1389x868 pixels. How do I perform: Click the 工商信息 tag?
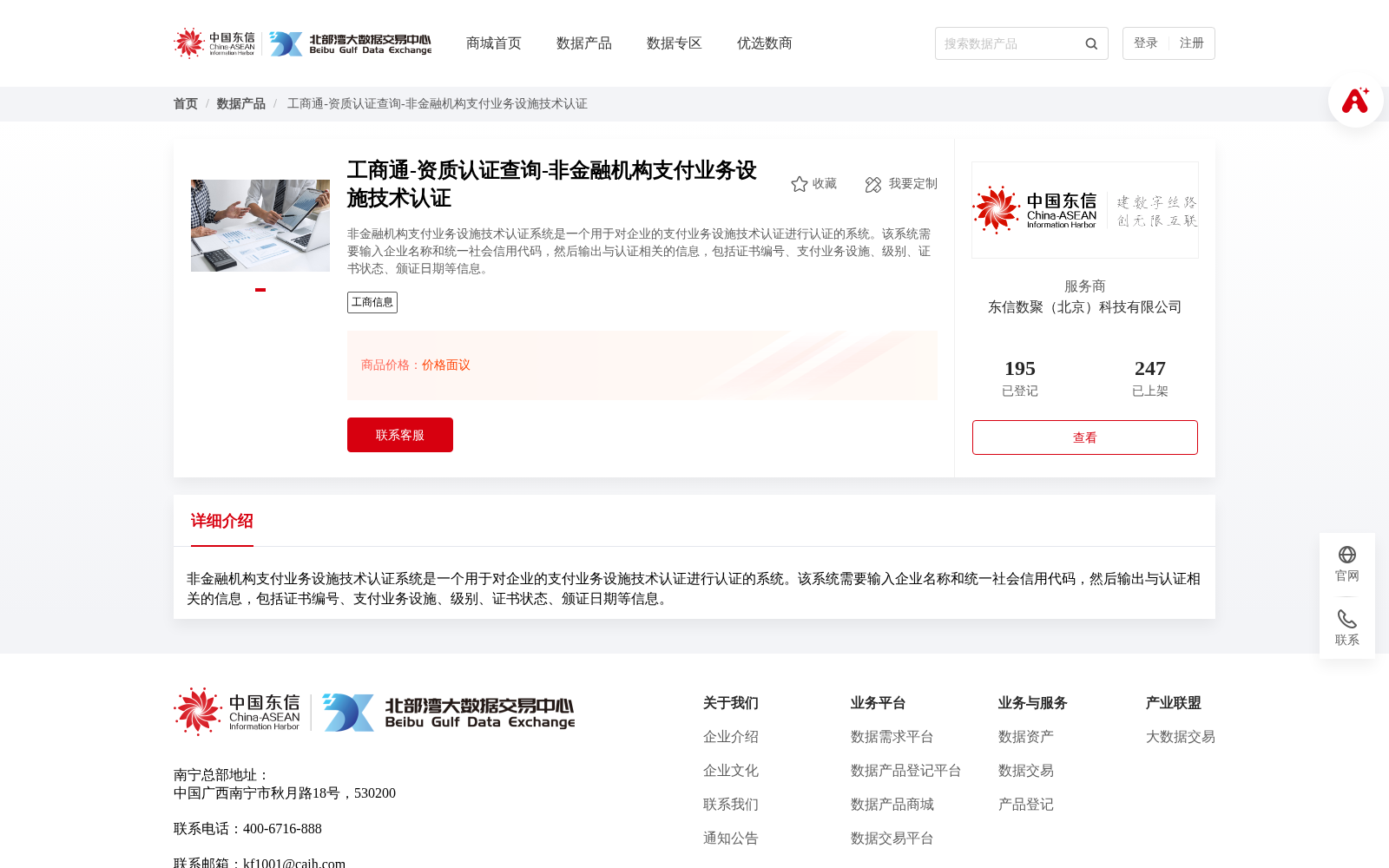pyautogui.click(x=372, y=302)
